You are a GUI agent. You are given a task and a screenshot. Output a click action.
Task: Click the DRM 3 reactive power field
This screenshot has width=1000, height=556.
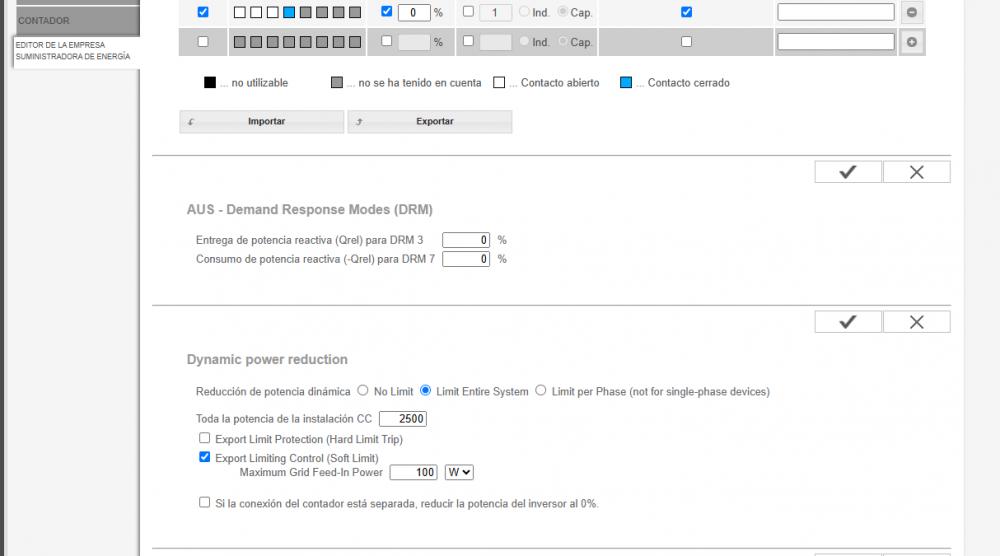pyautogui.click(x=466, y=240)
